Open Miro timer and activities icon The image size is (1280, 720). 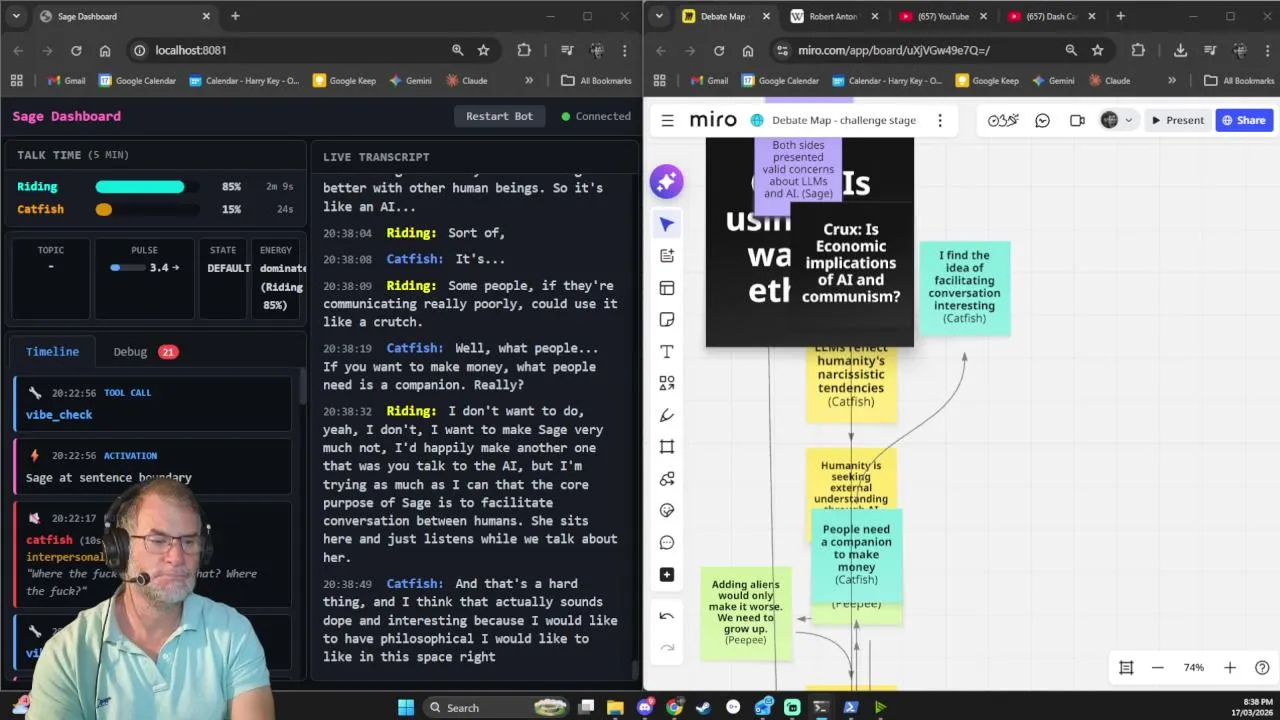point(1003,120)
